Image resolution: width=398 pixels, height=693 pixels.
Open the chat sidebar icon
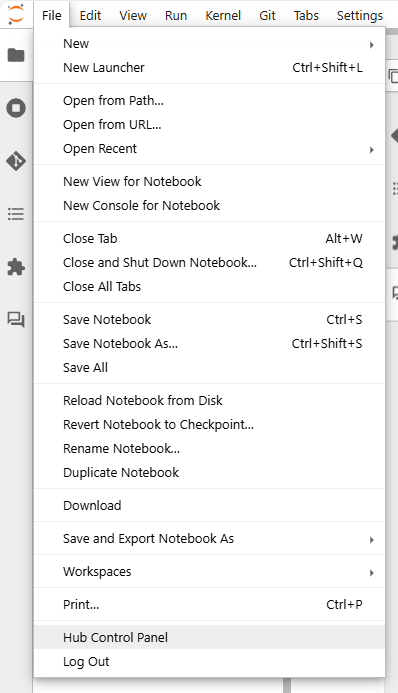coord(16,320)
